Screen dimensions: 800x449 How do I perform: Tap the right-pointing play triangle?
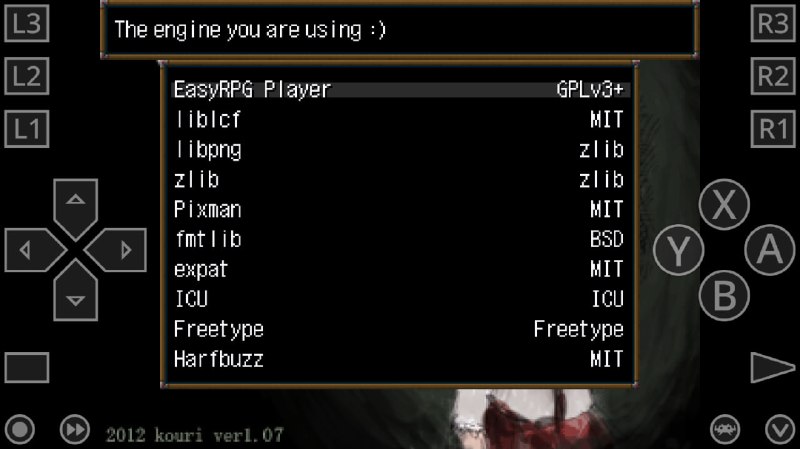click(x=772, y=367)
